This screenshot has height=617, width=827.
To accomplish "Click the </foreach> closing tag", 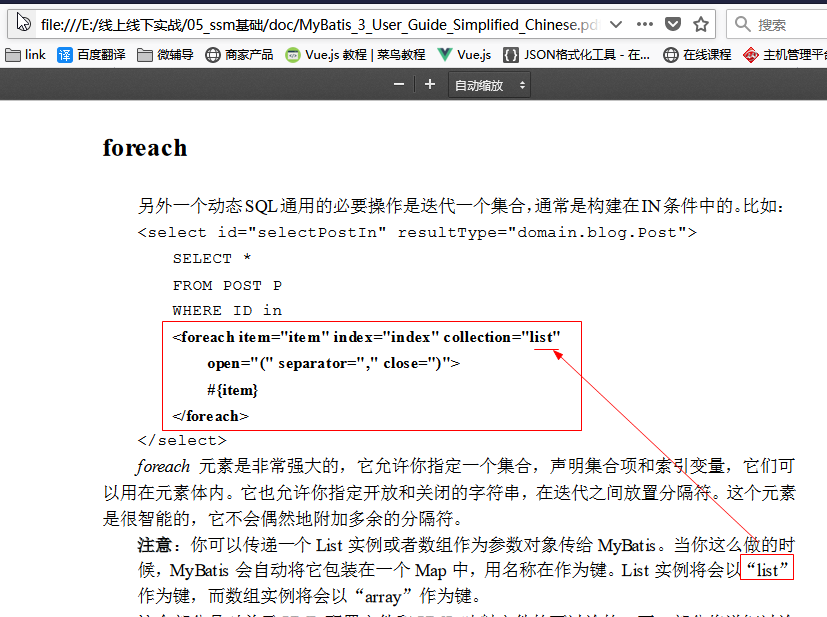I will pos(210,416).
